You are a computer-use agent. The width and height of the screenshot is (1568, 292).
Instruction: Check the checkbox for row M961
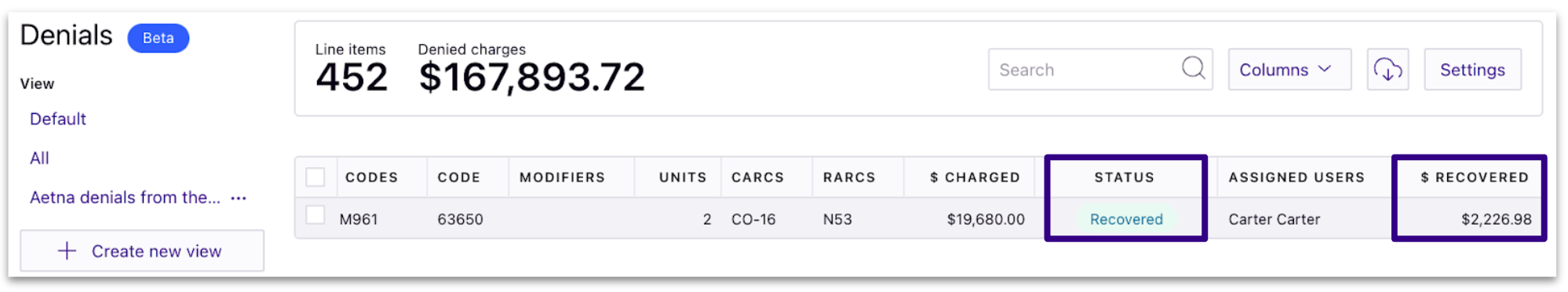pyautogui.click(x=315, y=215)
